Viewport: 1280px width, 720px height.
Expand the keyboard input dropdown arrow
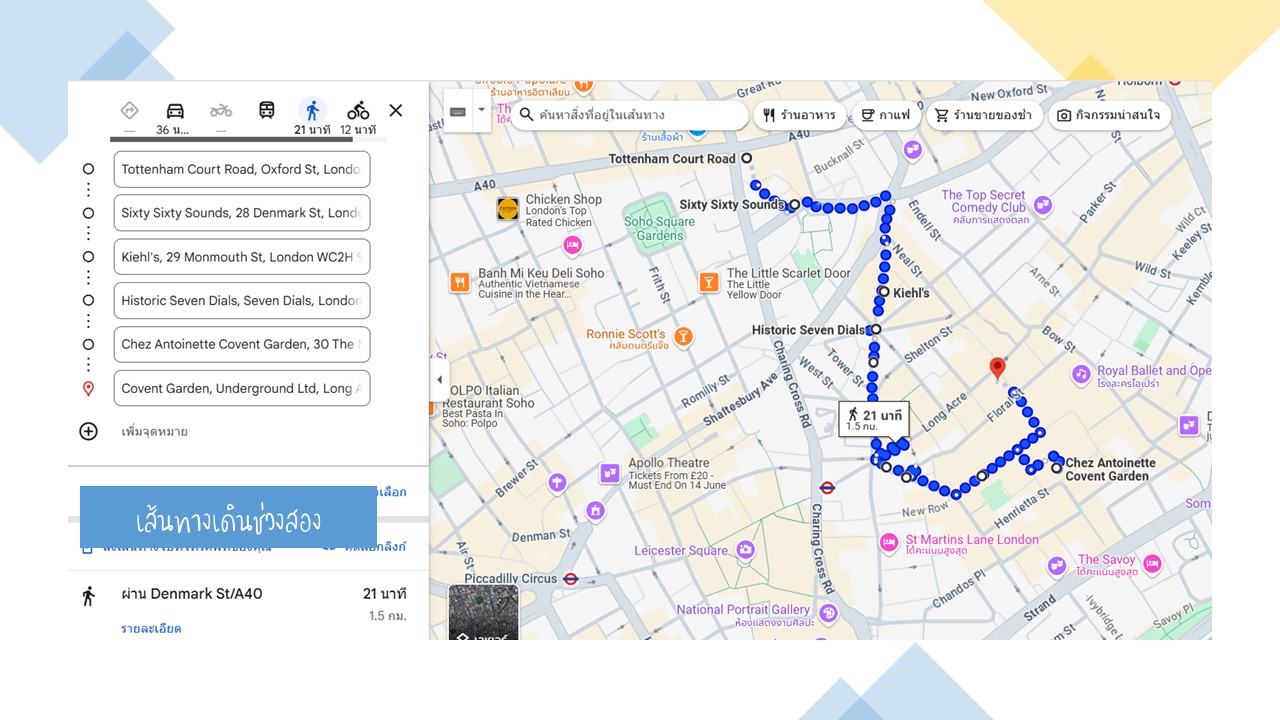coord(481,110)
